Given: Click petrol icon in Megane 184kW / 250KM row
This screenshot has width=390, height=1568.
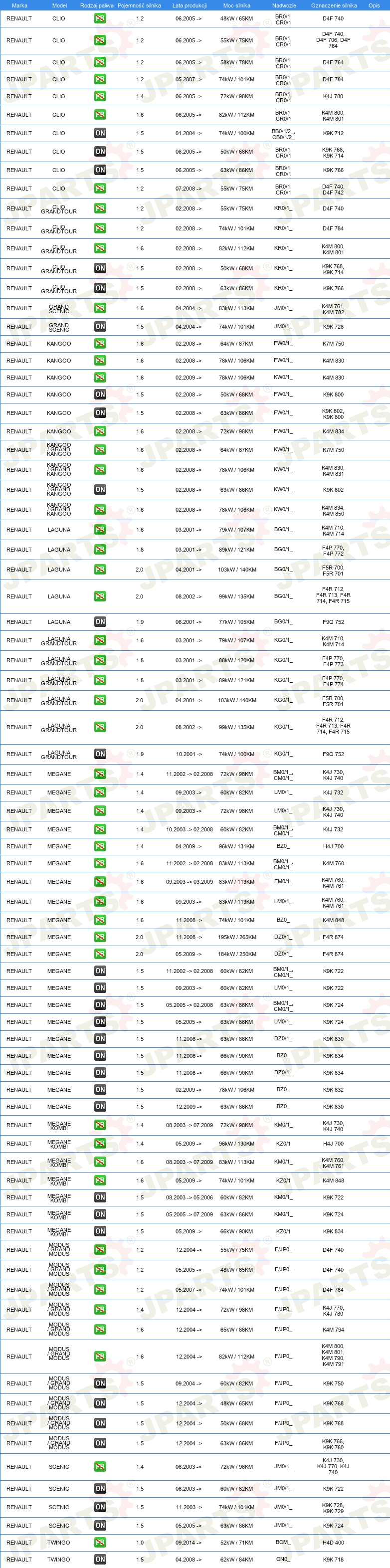Looking at the screenshot, I should [x=100, y=954].
